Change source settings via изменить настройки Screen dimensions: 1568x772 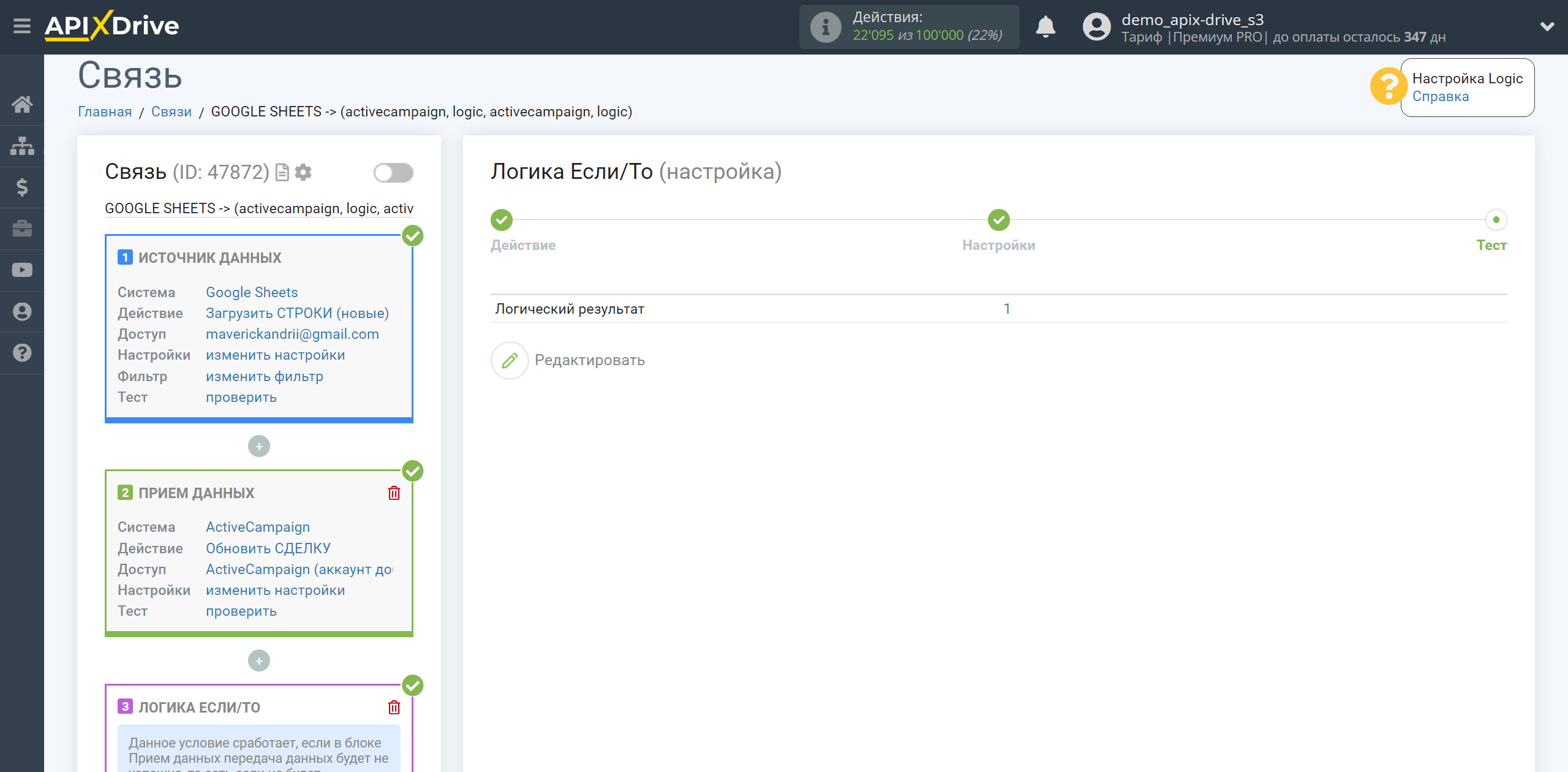[x=275, y=355]
